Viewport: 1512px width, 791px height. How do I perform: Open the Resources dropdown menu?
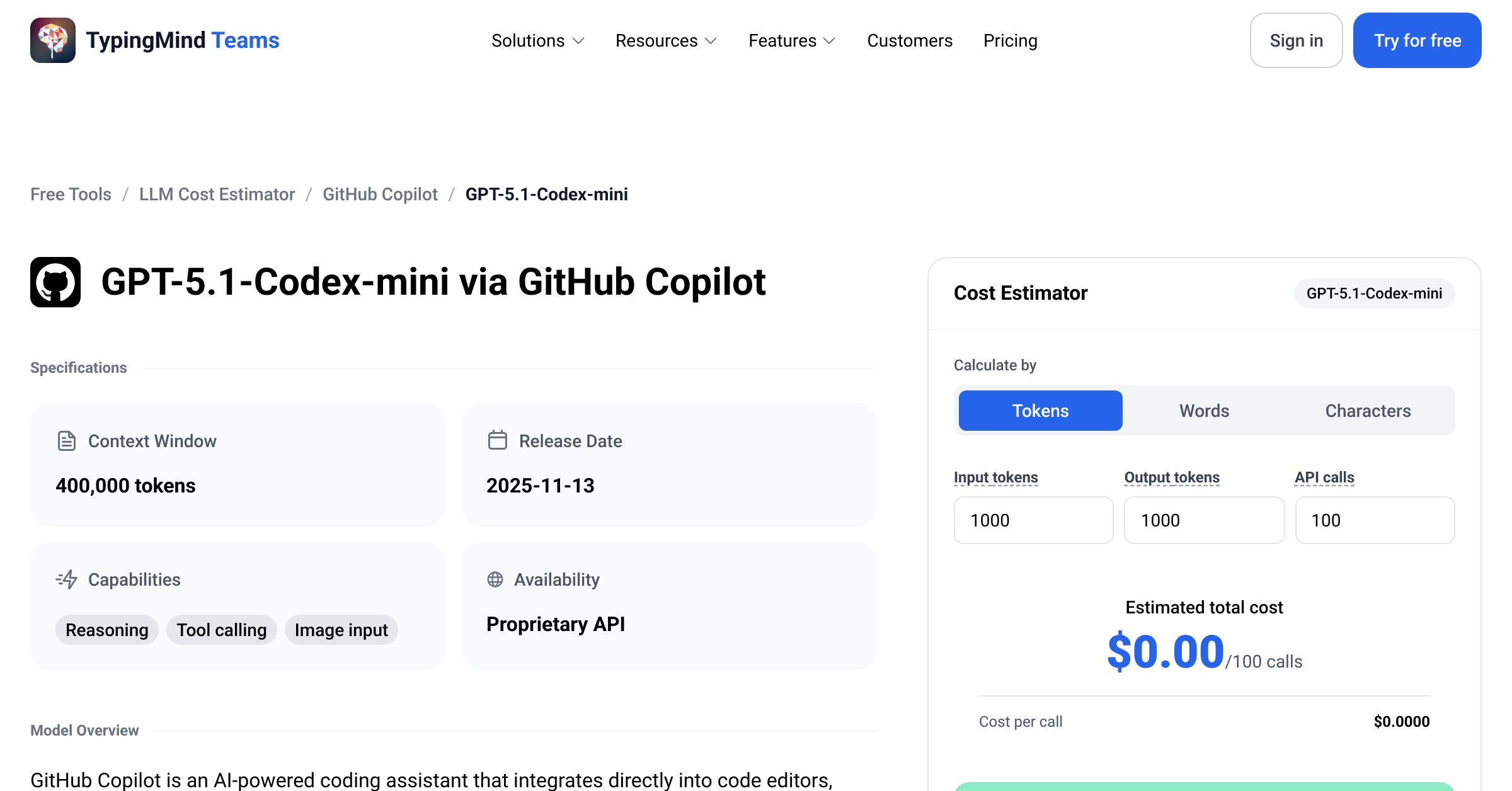tap(667, 40)
